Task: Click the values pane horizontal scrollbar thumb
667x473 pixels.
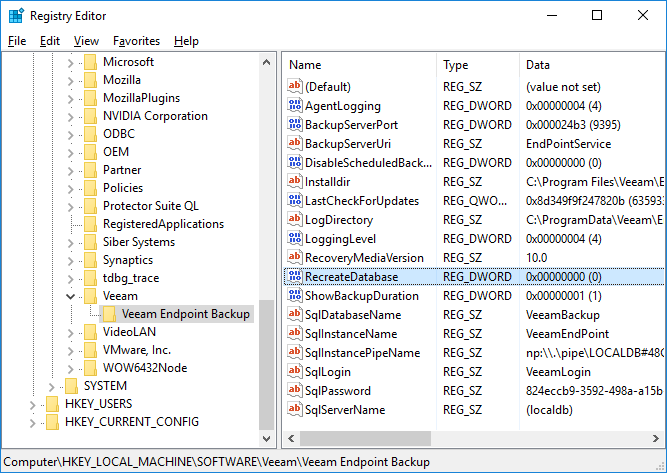Action: coord(365,438)
